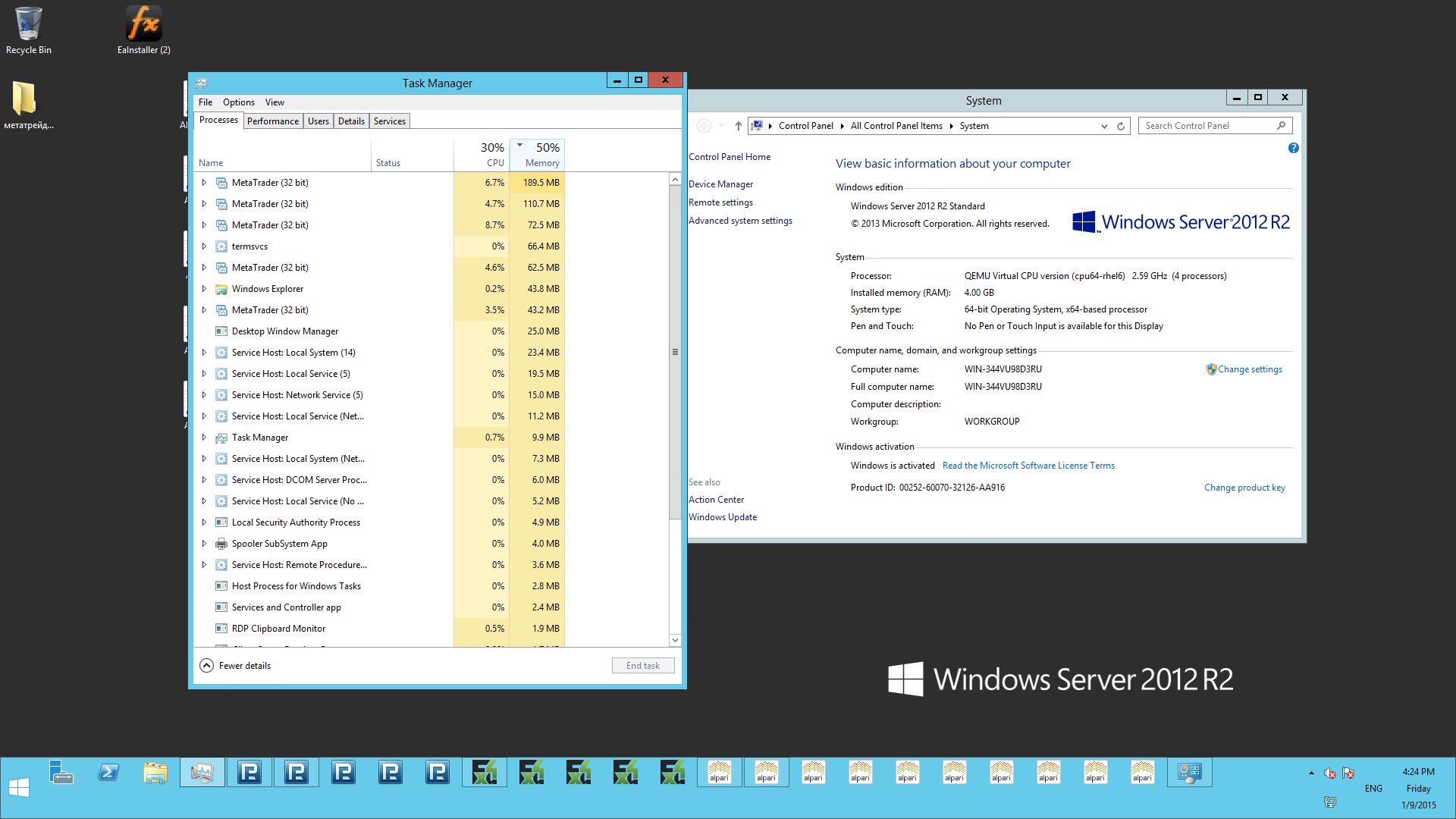The width and height of the screenshot is (1456, 819).
Task: Open the EaInstaller (2) desktop icon
Action: pos(144,30)
